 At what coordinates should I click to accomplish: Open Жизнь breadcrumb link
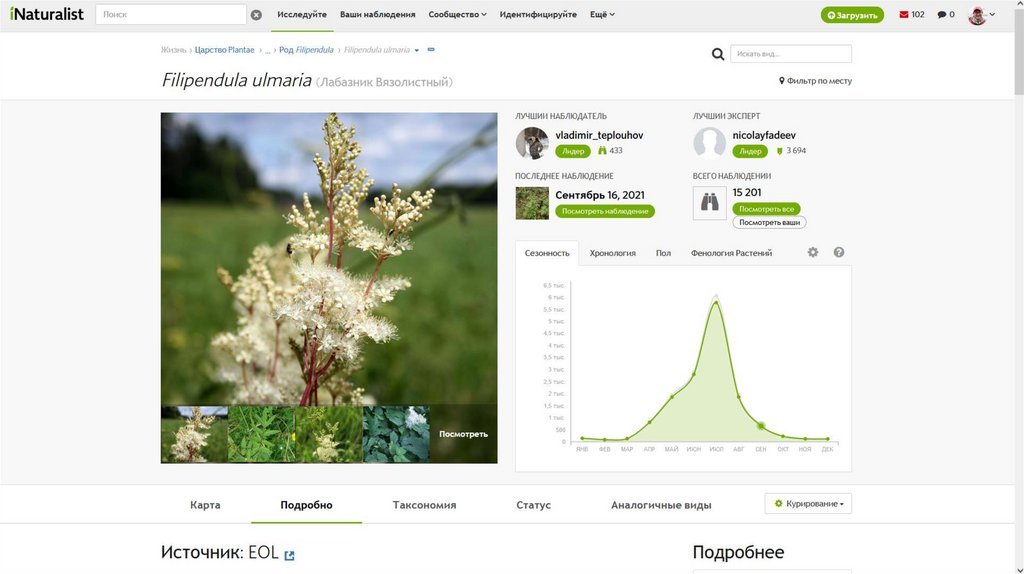(173, 50)
